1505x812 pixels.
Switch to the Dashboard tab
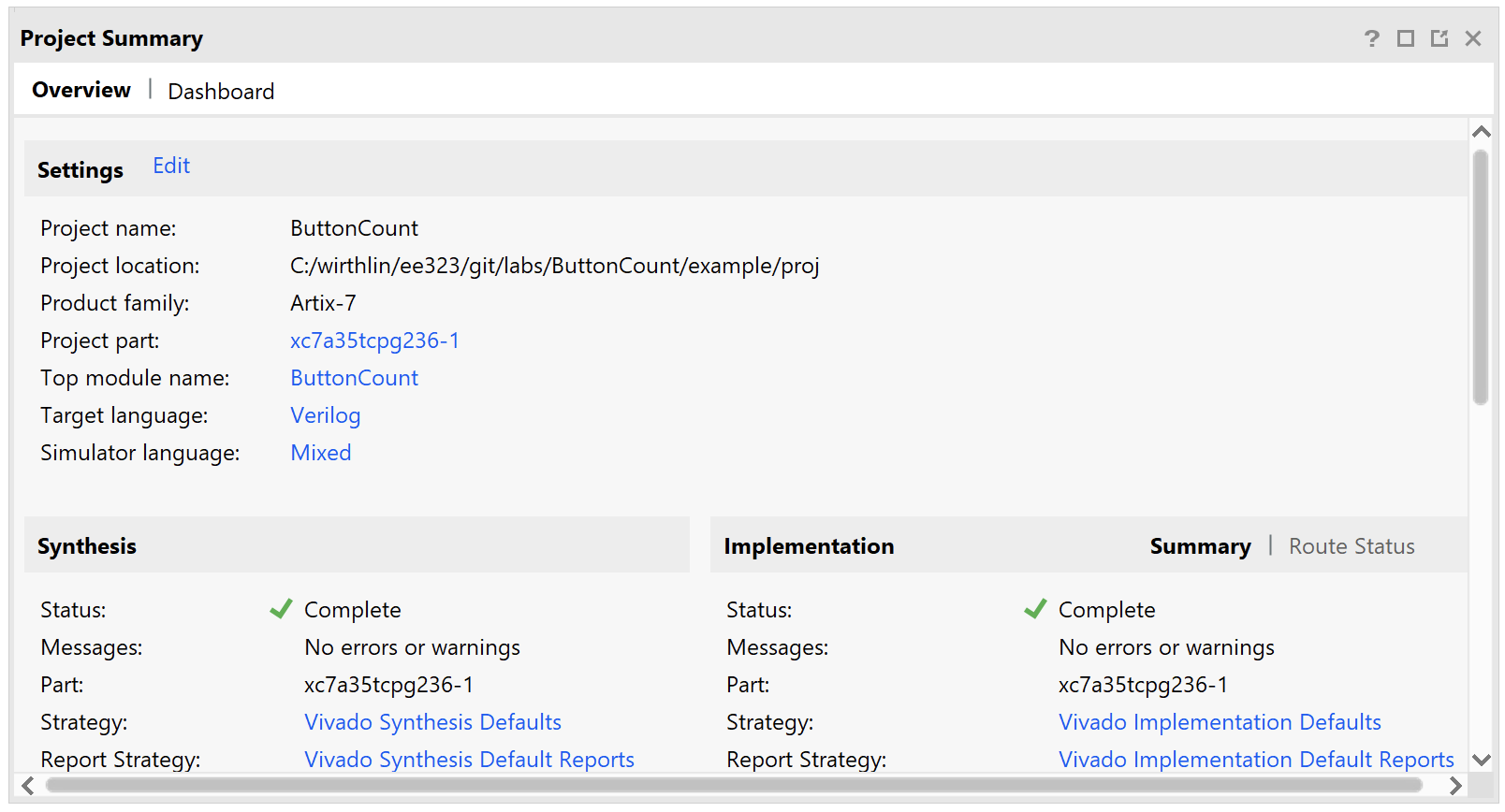pyautogui.click(x=221, y=92)
